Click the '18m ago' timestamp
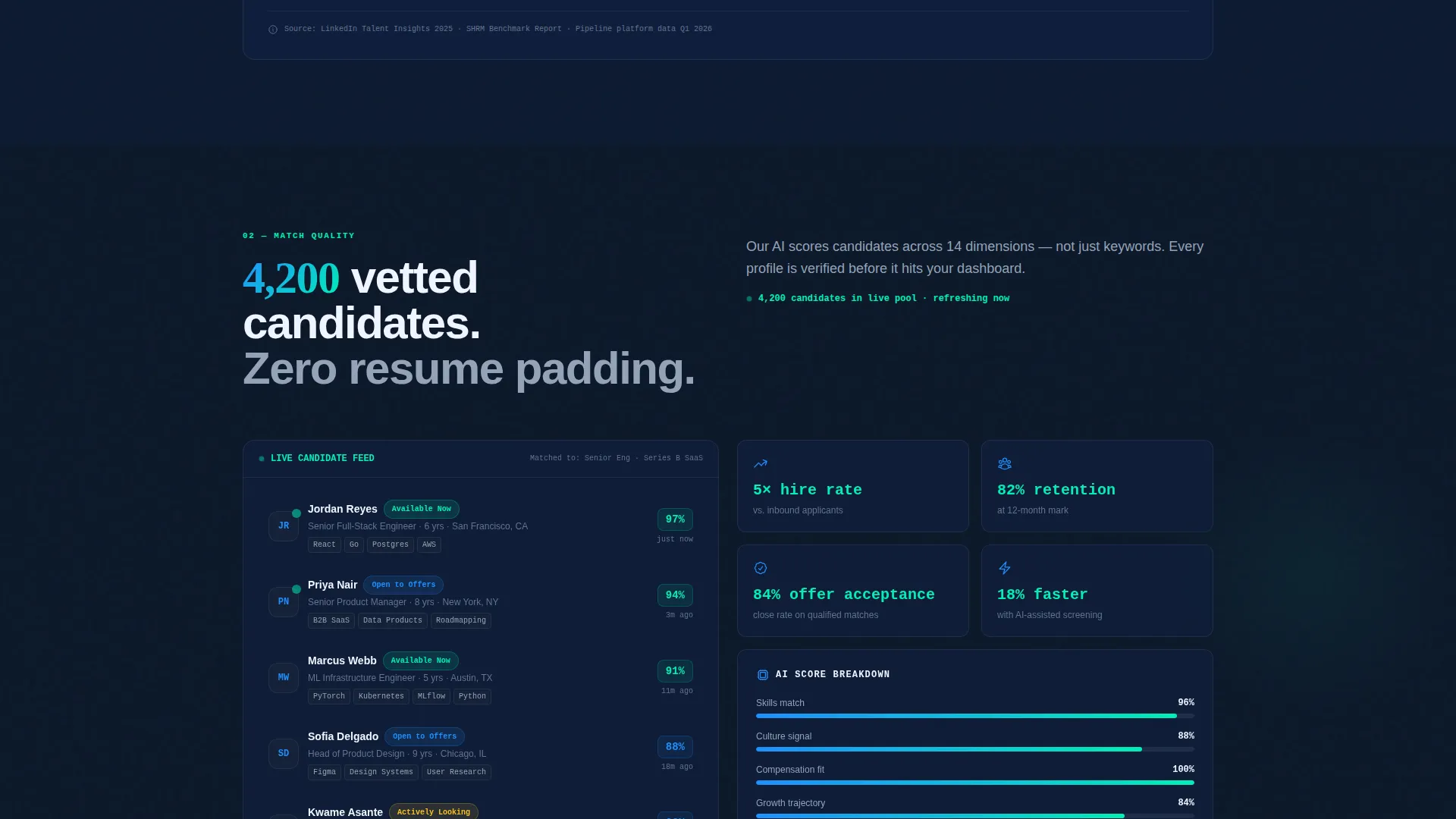 click(677, 767)
